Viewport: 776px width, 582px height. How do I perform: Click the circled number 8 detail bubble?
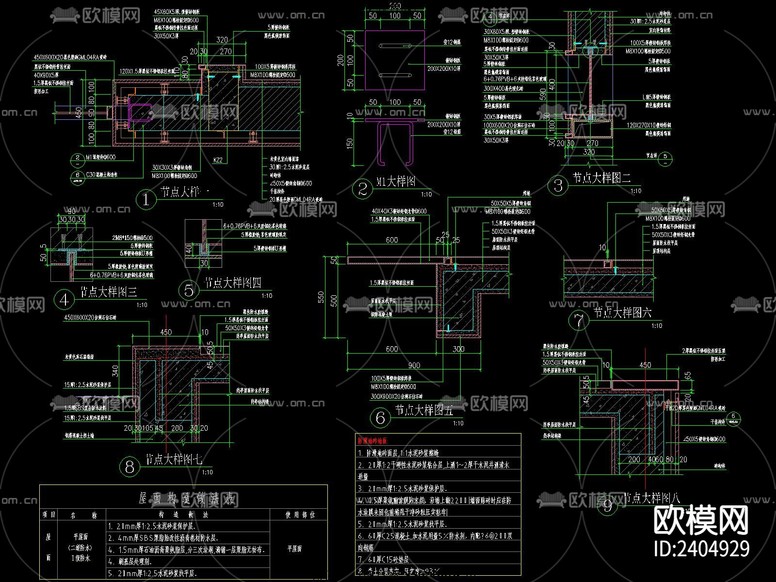coord(130,467)
